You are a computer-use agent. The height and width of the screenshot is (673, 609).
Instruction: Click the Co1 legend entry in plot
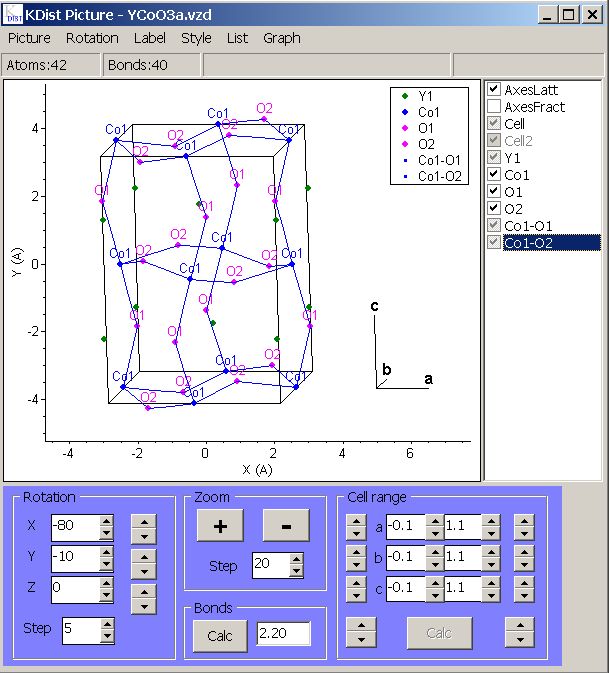421,112
